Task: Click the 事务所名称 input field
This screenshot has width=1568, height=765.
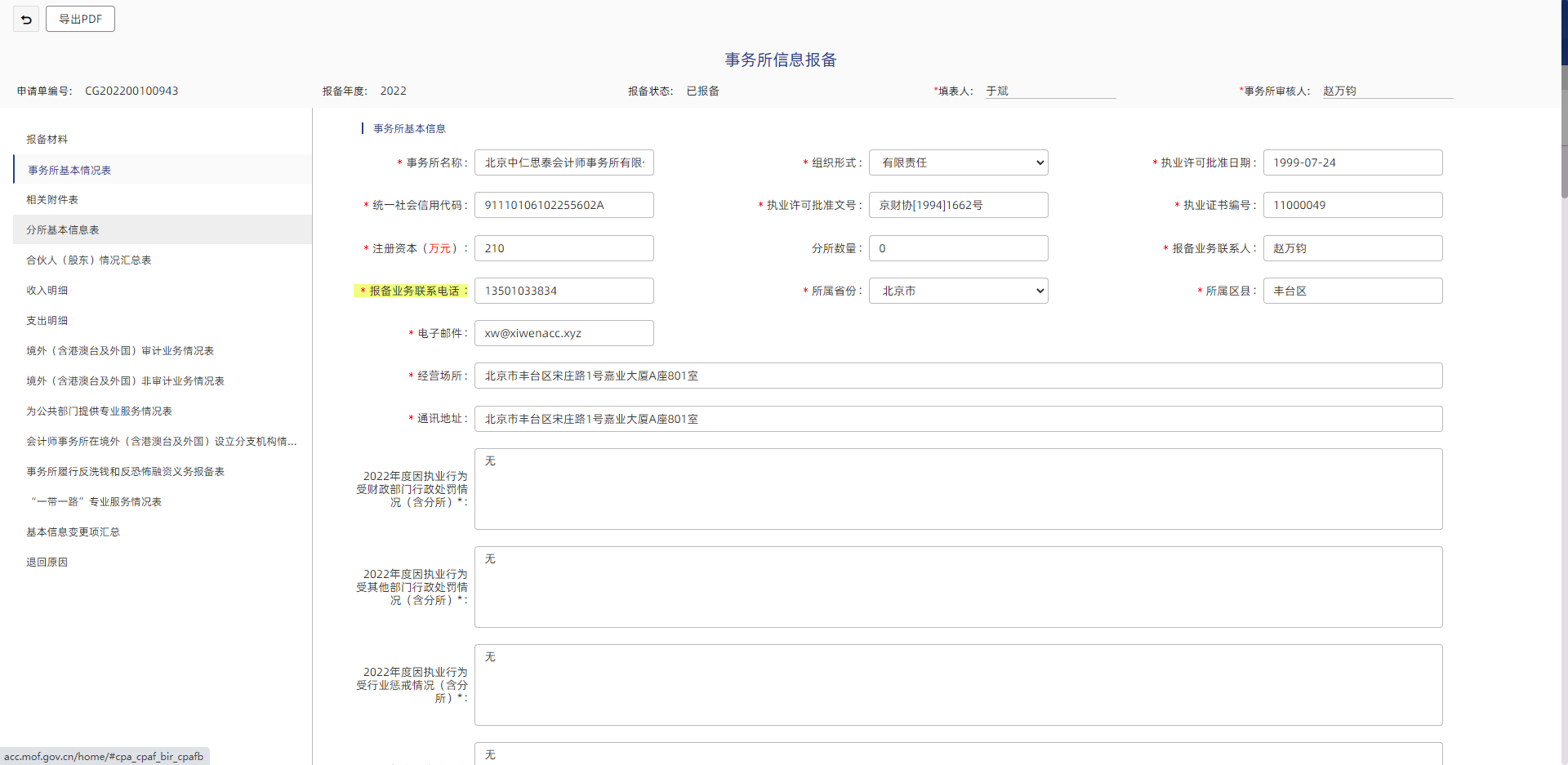Action: [x=563, y=162]
